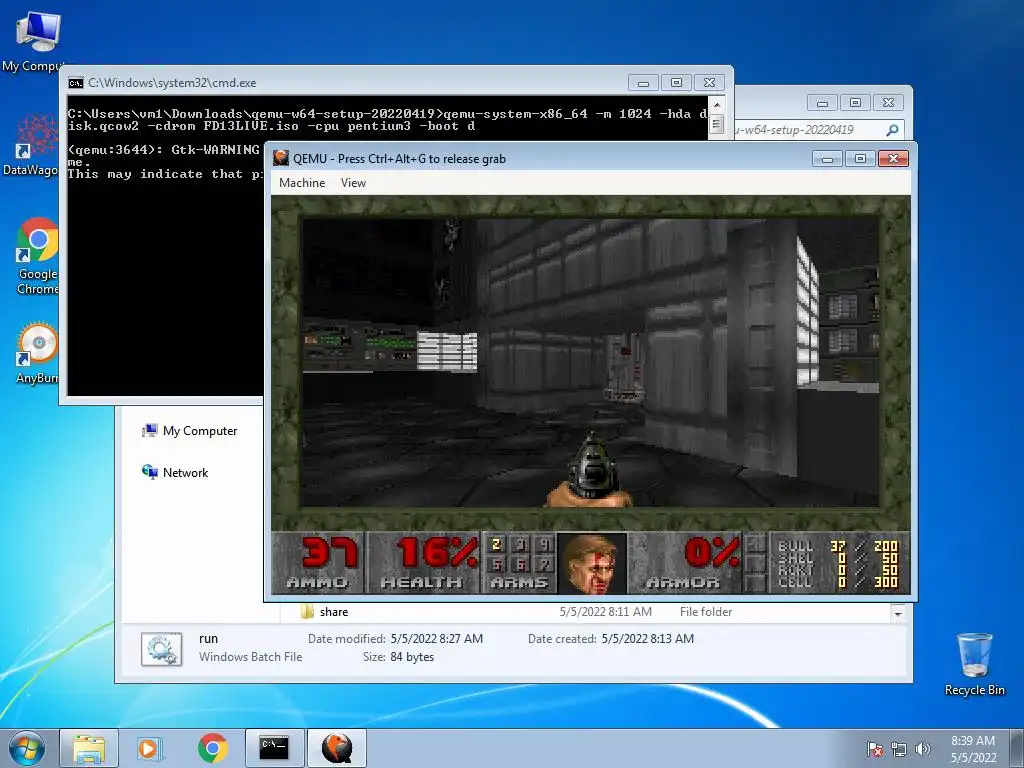The width and height of the screenshot is (1024, 768).
Task: Open Chrome from the taskbar
Action: pyautogui.click(x=212, y=748)
